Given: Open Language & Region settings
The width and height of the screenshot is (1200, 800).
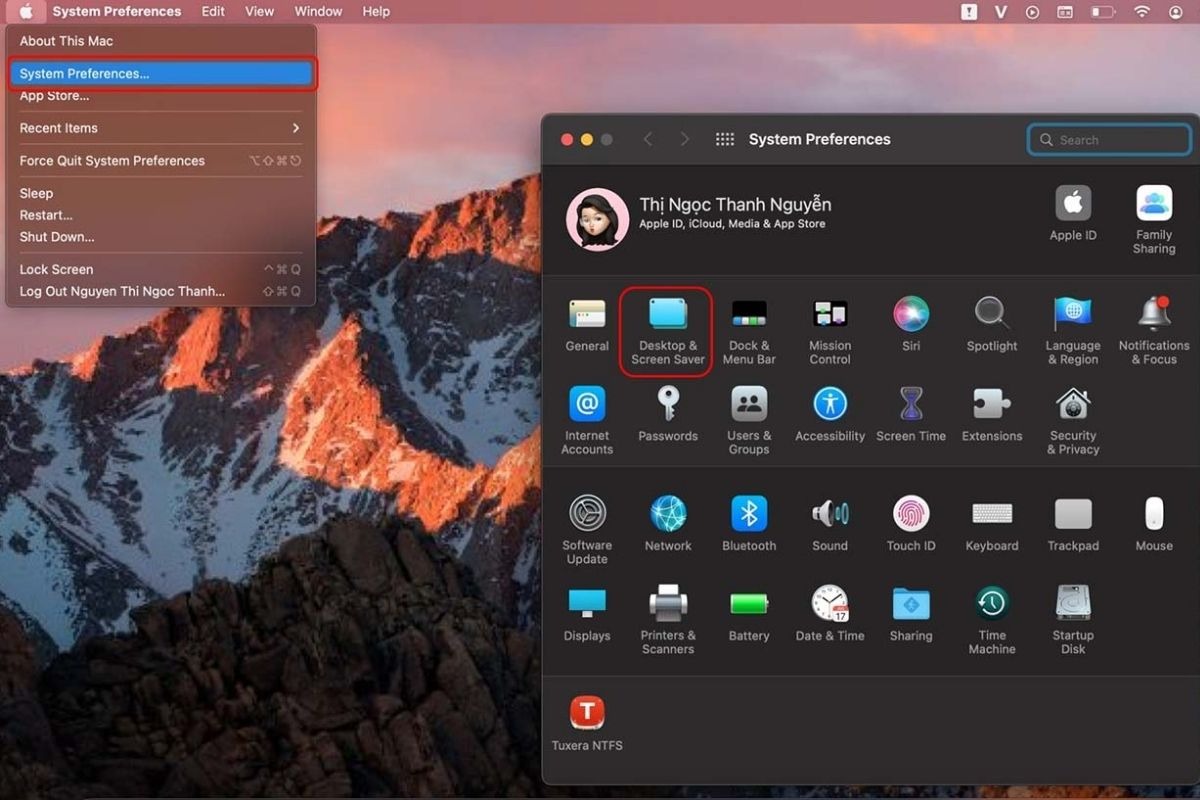Looking at the screenshot, I should tap(1073, 332).
